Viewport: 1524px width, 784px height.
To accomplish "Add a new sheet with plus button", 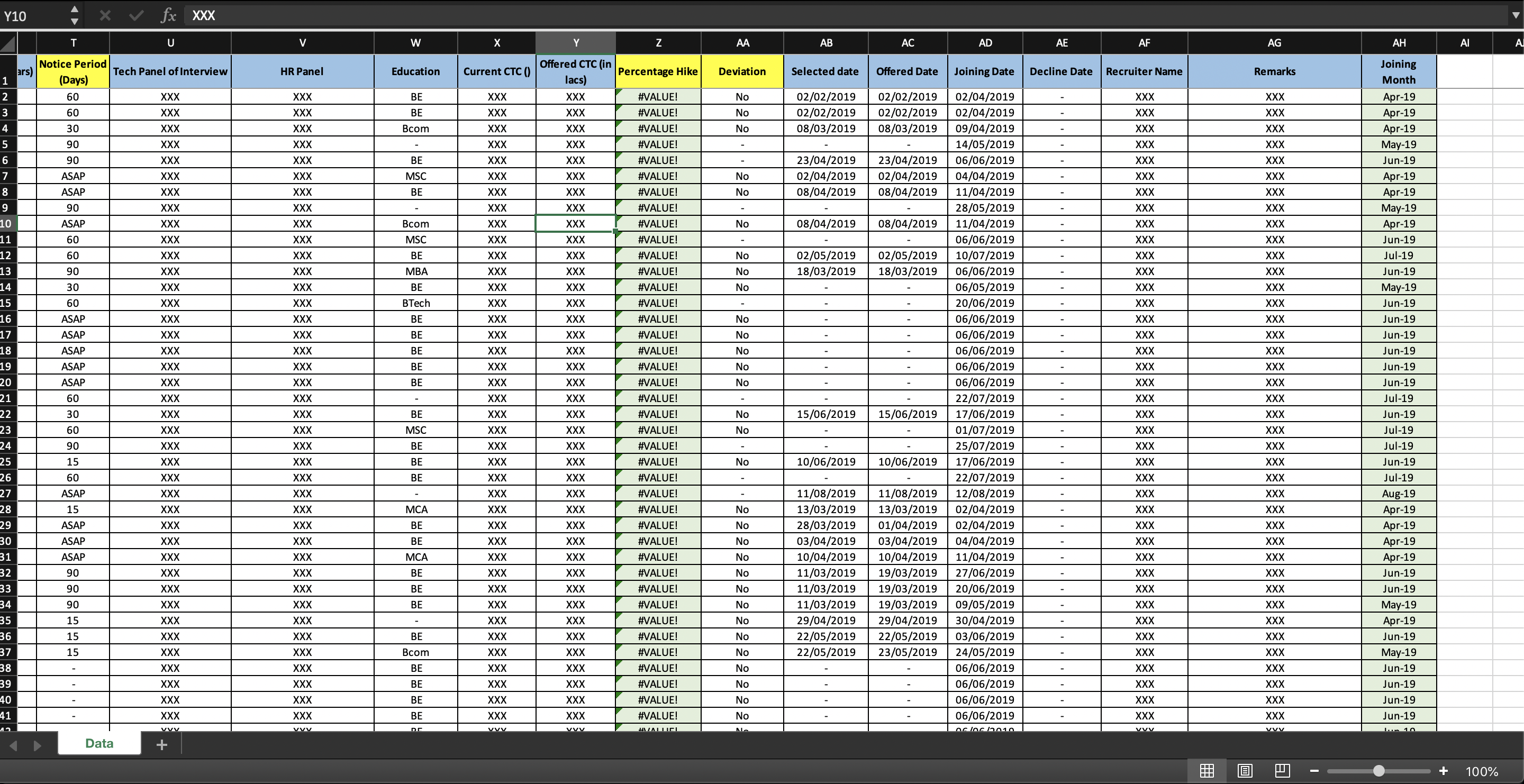I will 161,744.
